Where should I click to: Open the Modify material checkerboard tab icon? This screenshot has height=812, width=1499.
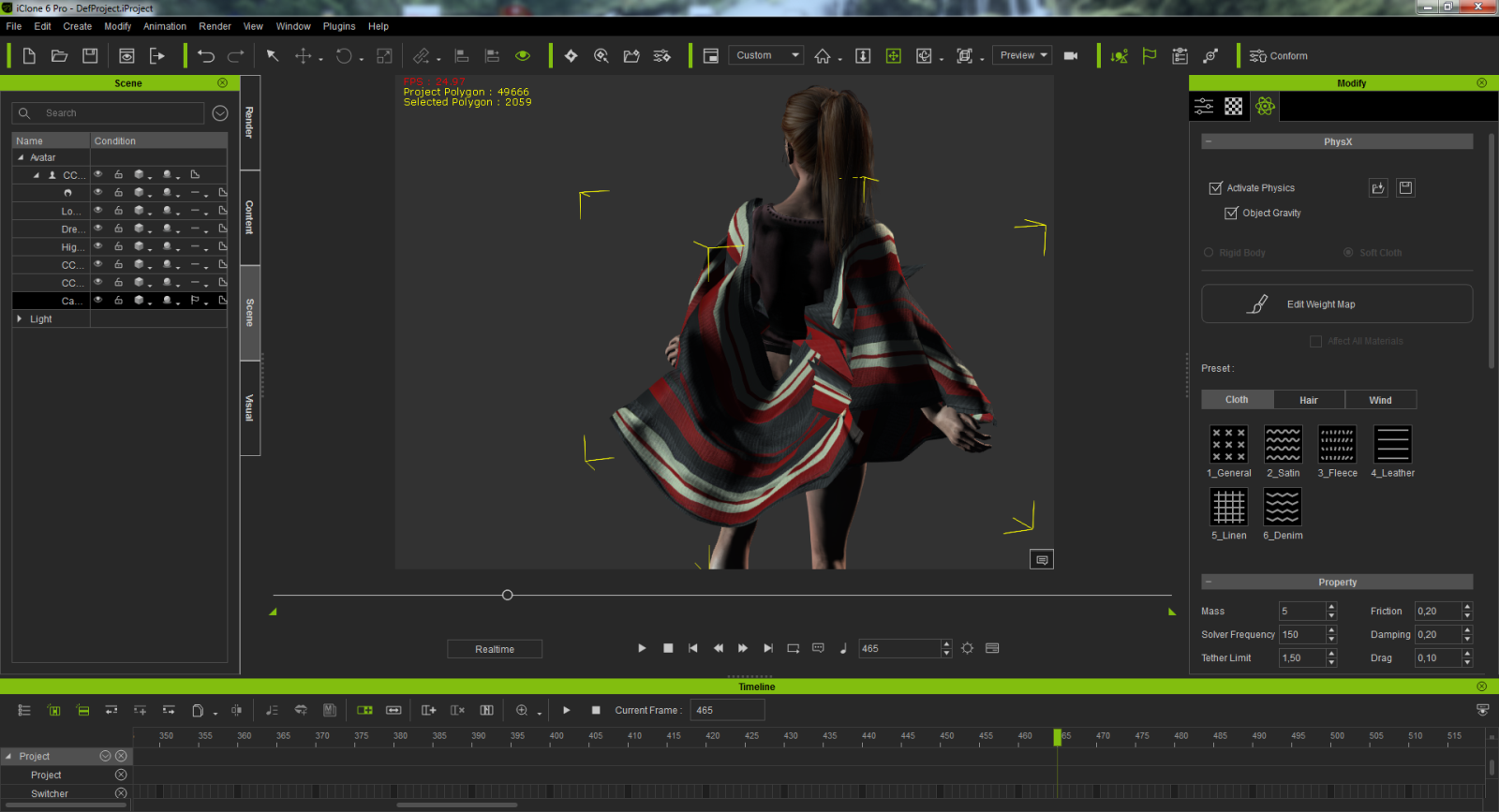1234,107
